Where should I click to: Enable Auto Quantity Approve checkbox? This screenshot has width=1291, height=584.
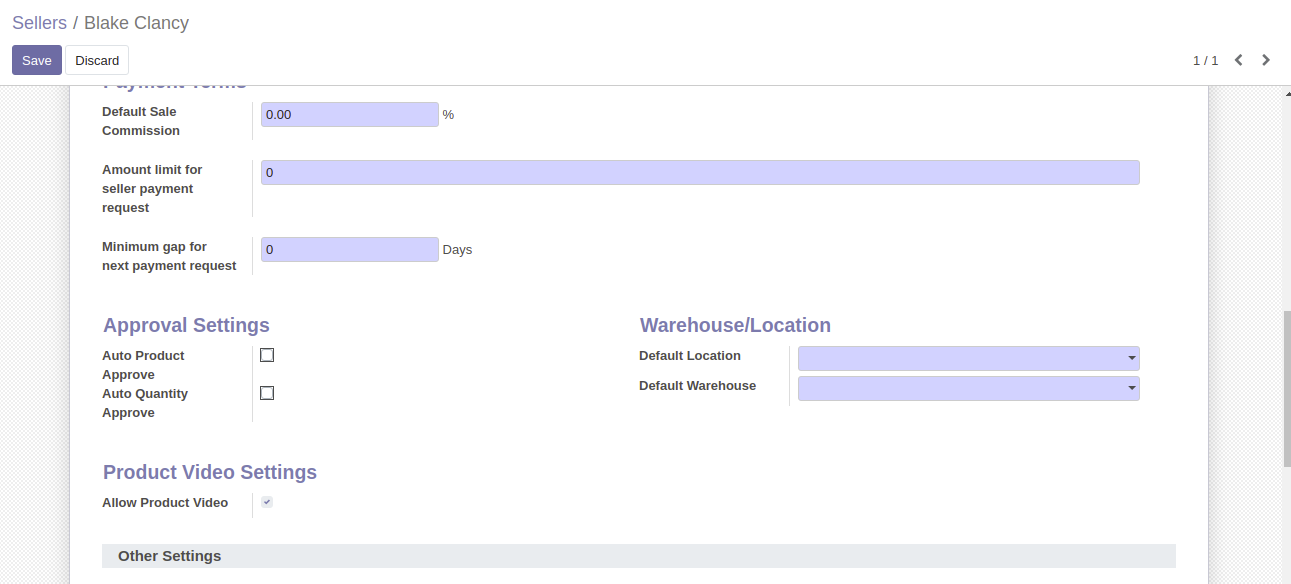pyautogui.click(x=267, y=393)
